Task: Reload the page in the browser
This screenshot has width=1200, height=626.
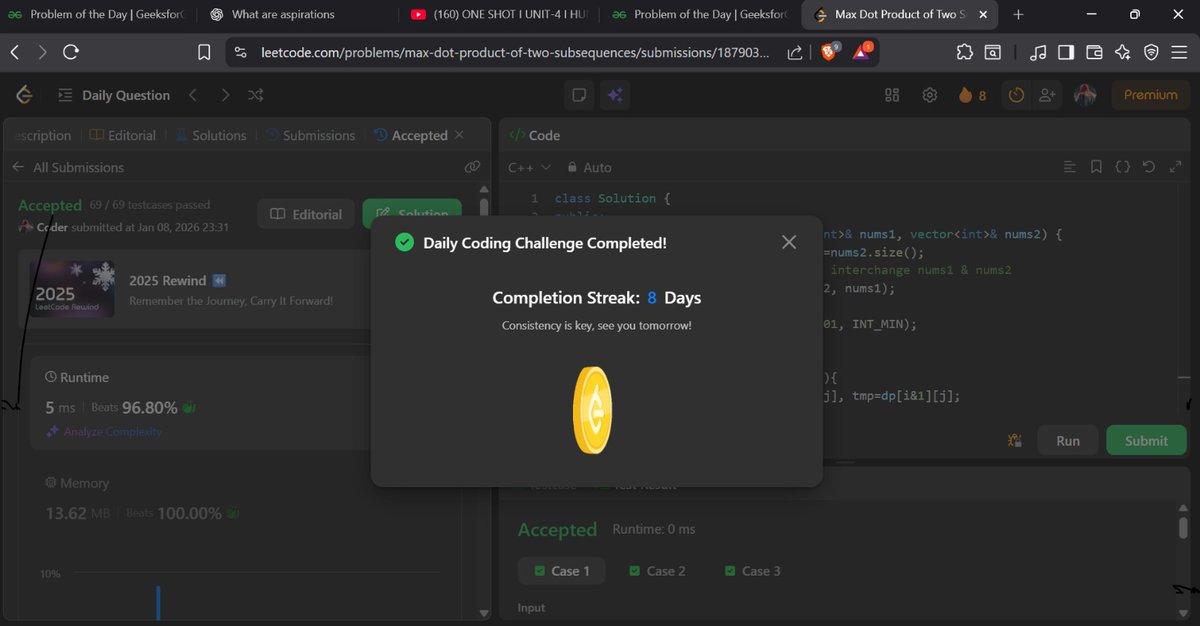Action: 71,52
